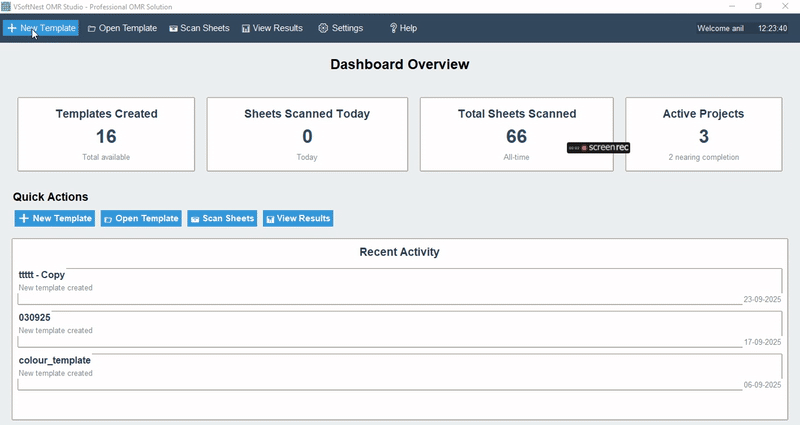The width and height of the screenshot is (800, 425).
Task: Click the plus icon in the top New Template menu
Action: [11, 28]
